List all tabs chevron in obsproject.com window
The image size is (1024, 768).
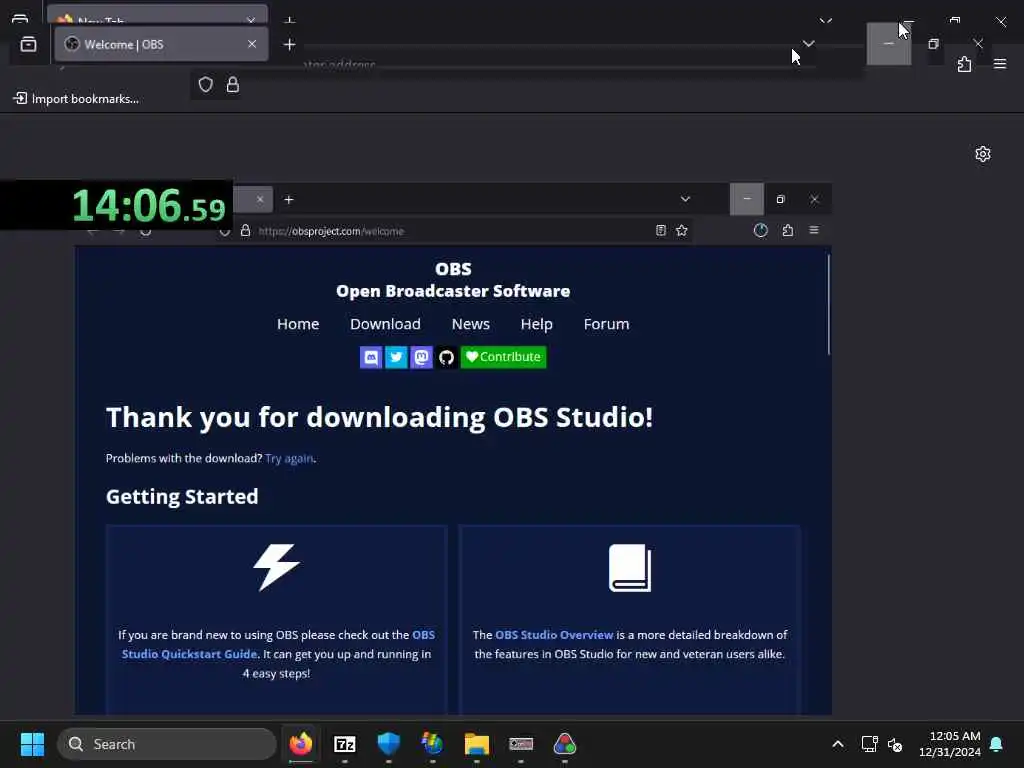(x=685, y=199)
